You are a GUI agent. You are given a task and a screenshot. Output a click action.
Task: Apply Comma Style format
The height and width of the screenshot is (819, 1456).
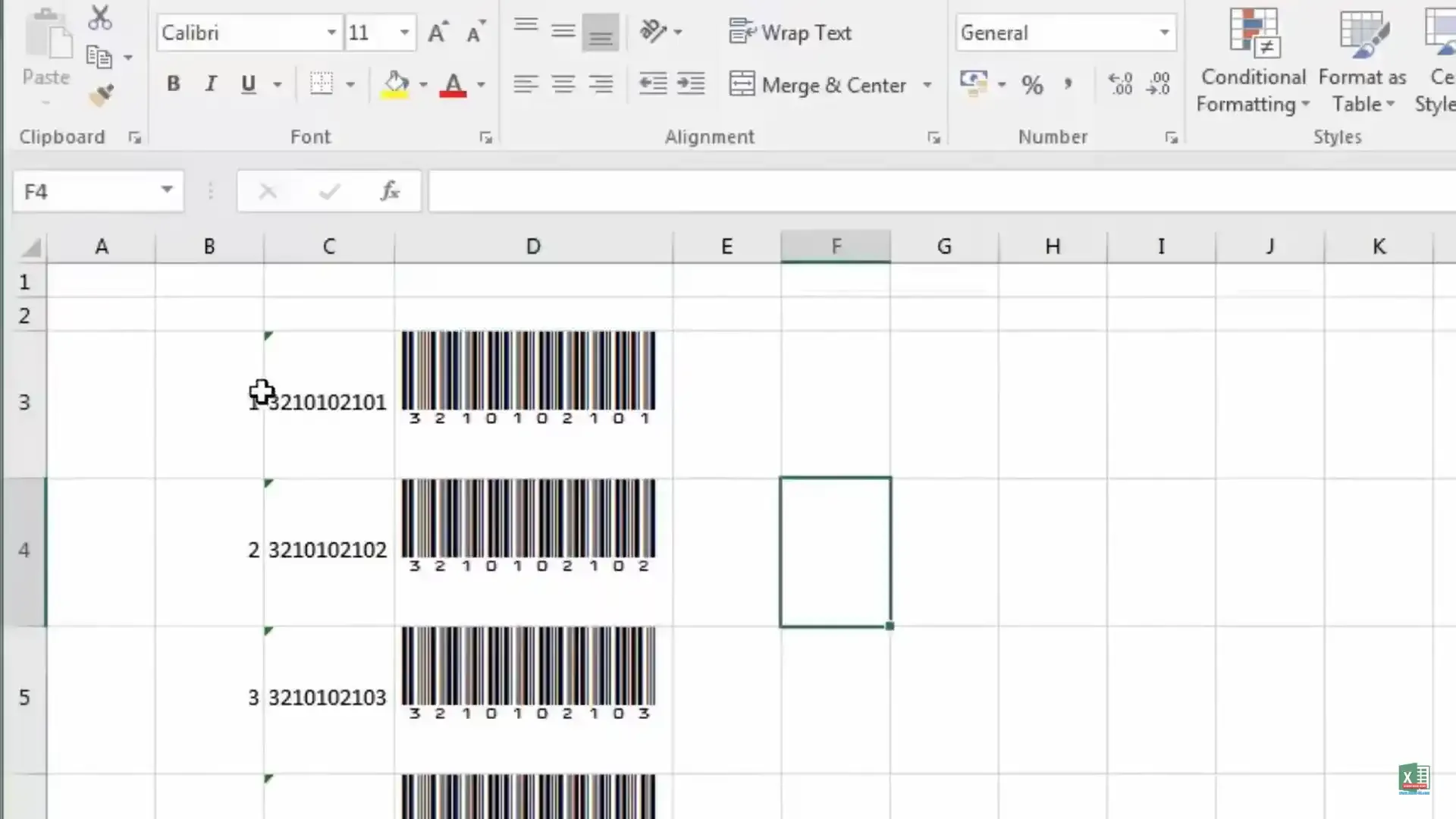(x=1068, y=84)
